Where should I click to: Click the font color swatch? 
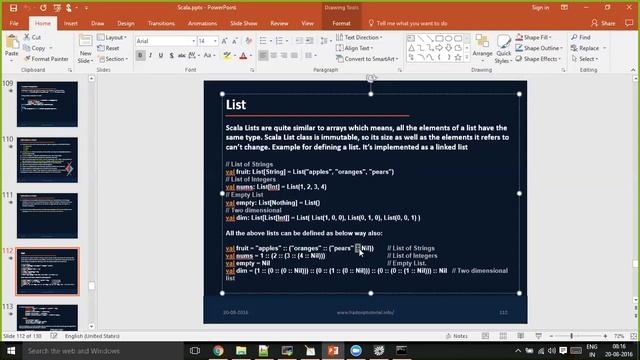click(x=243, y=56)
